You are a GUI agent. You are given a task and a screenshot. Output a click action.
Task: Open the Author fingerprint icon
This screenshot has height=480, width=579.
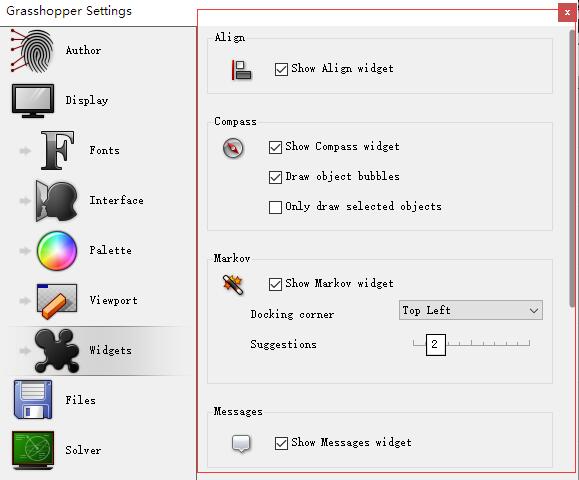tap(32, 51)
